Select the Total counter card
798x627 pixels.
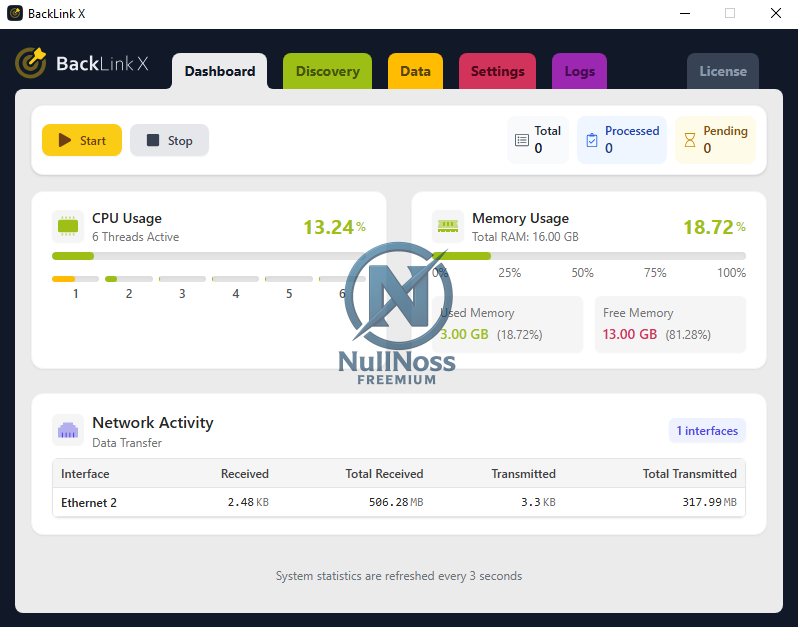pyautogui.click(x=538, y=140)
